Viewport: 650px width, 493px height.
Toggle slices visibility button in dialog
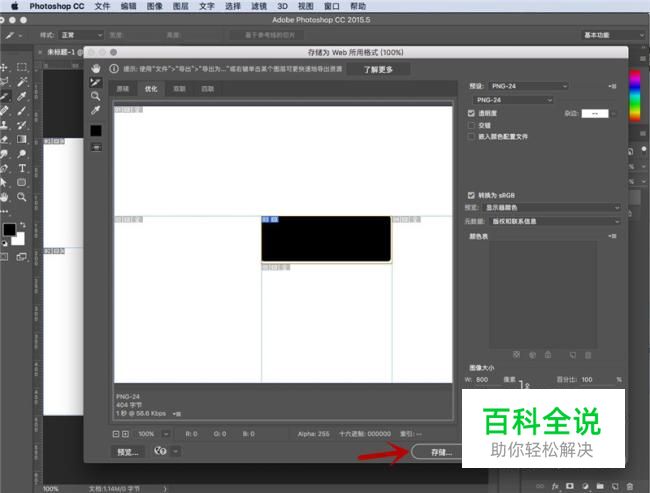coord(96,147)
